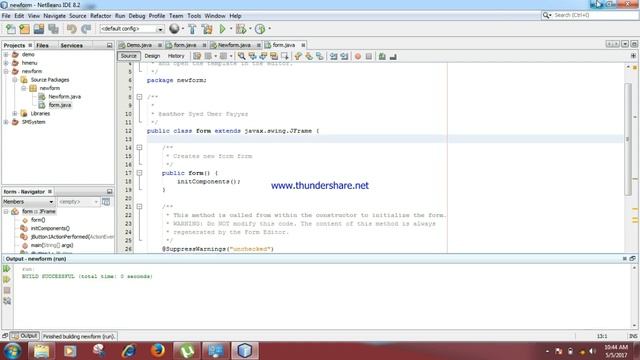This screenshot has height=360, width=640.
Task: Switch to the Services panel tab
Action: (71, 45)
